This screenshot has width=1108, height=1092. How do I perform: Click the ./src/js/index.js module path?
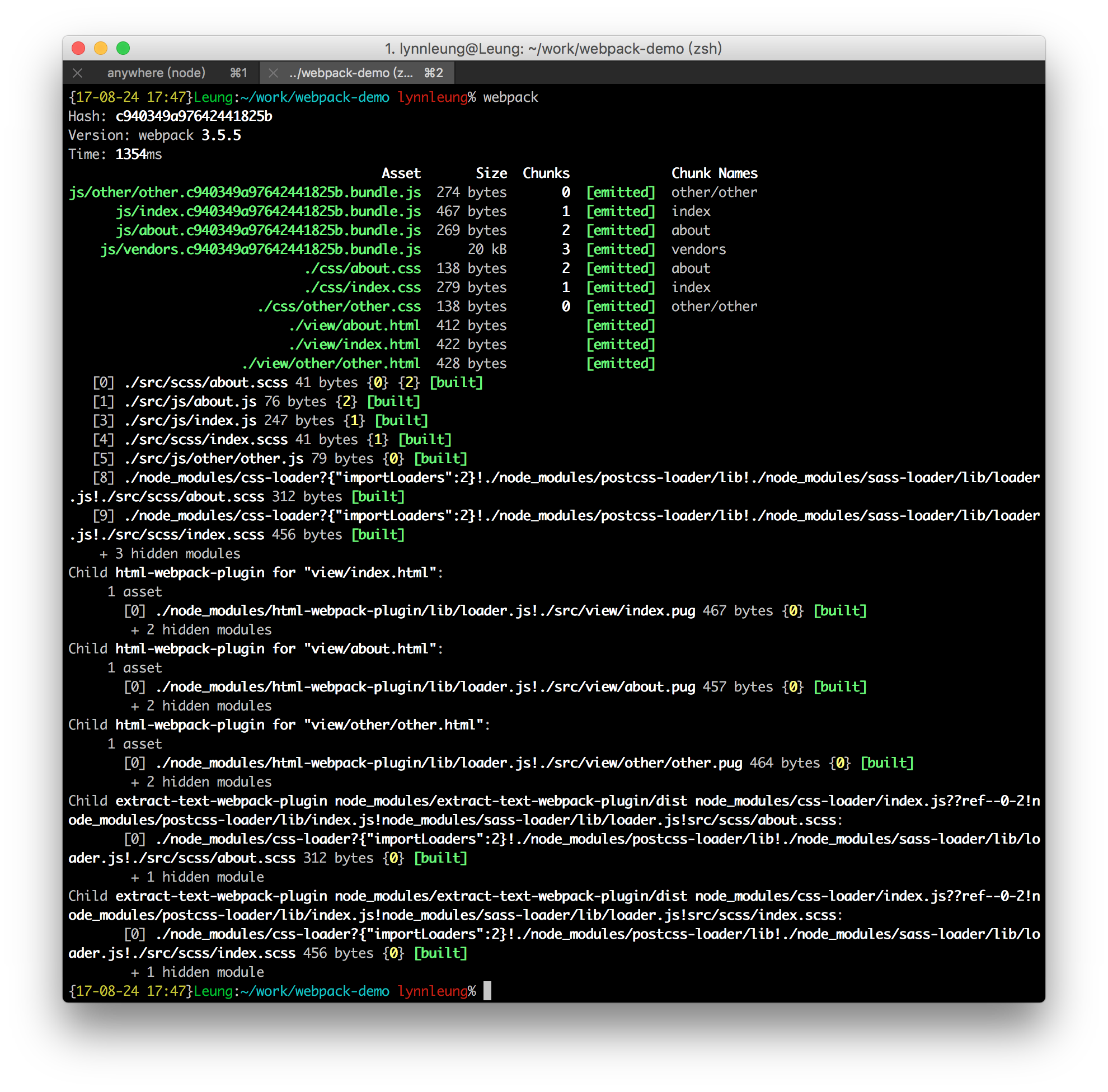[x=190, y=420]
